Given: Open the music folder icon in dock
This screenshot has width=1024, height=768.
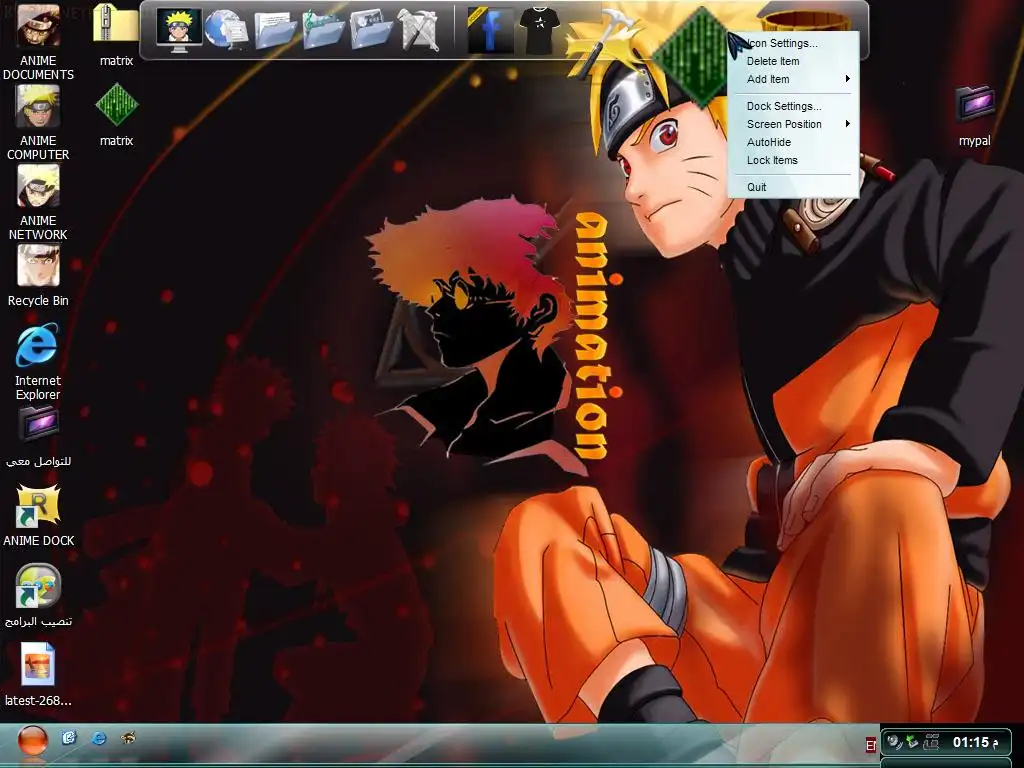Looking at the screenshot, I should tap(323, 29).
